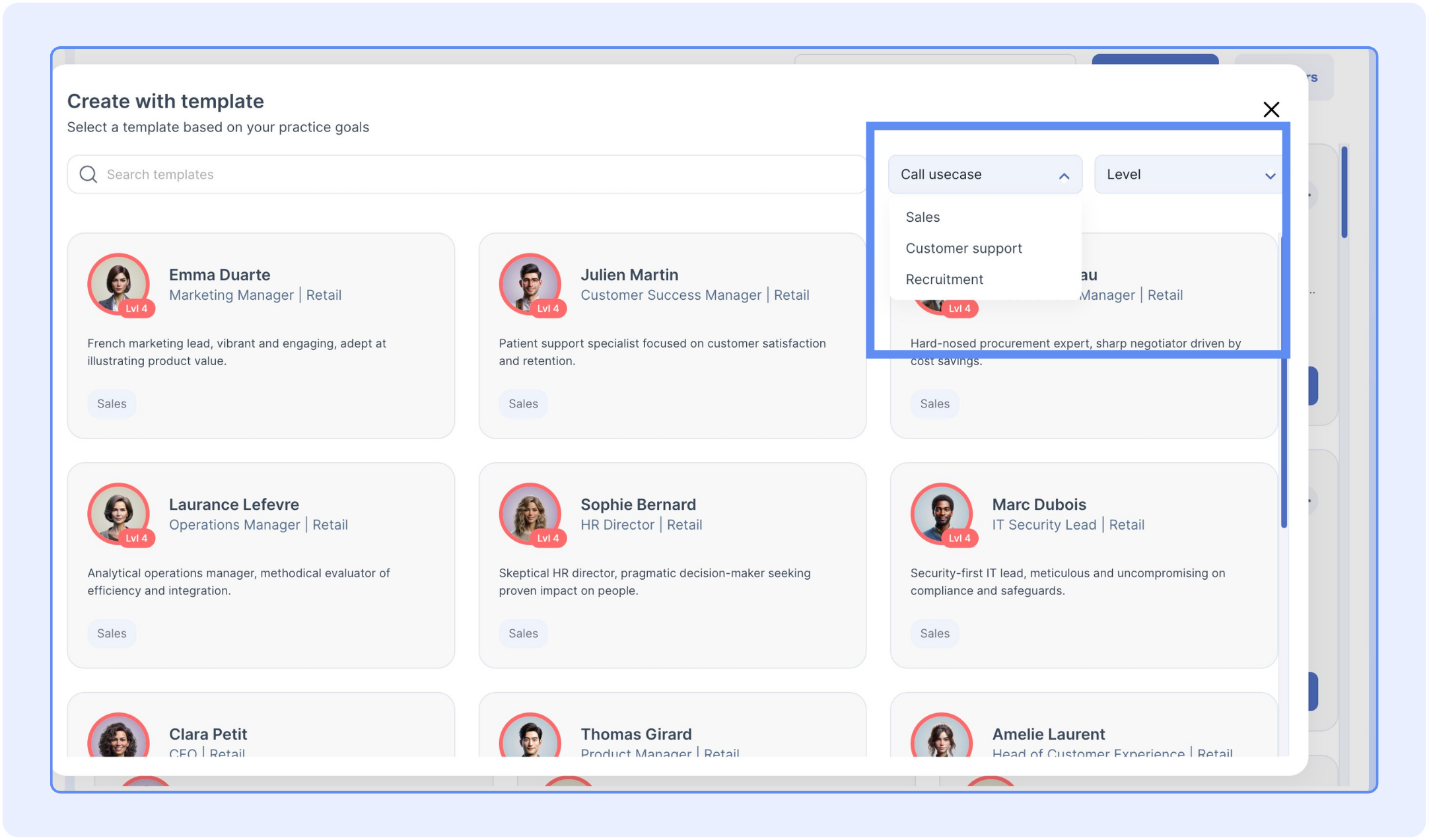The height and width of the screenshot is (840, 1429).
Task: Click the Sales tag on Emma Duarte card
Action: click(x=112, y=403)
